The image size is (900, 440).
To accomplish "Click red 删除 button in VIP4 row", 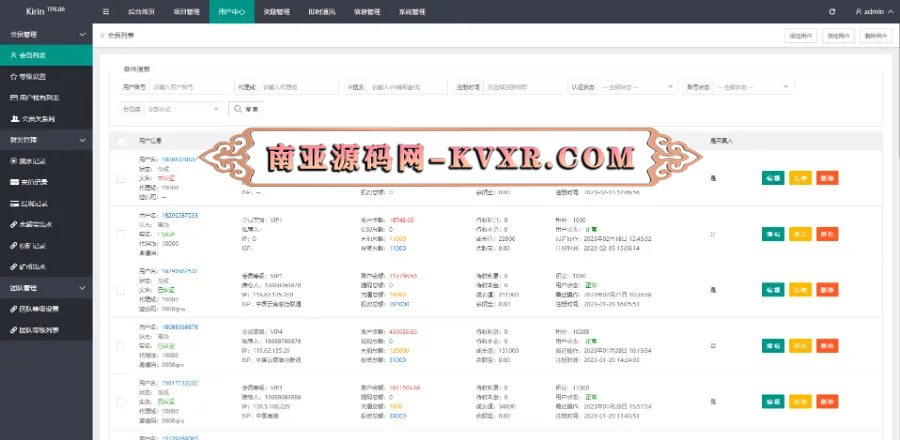I will point(827,346).
